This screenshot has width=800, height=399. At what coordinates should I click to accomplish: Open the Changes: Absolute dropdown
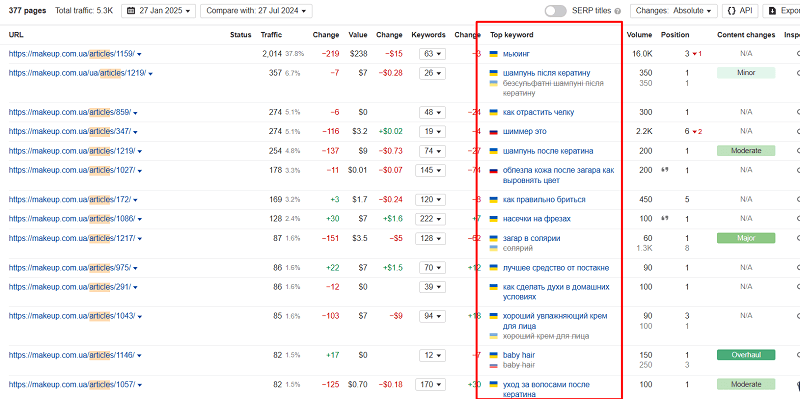click(673, 11)
